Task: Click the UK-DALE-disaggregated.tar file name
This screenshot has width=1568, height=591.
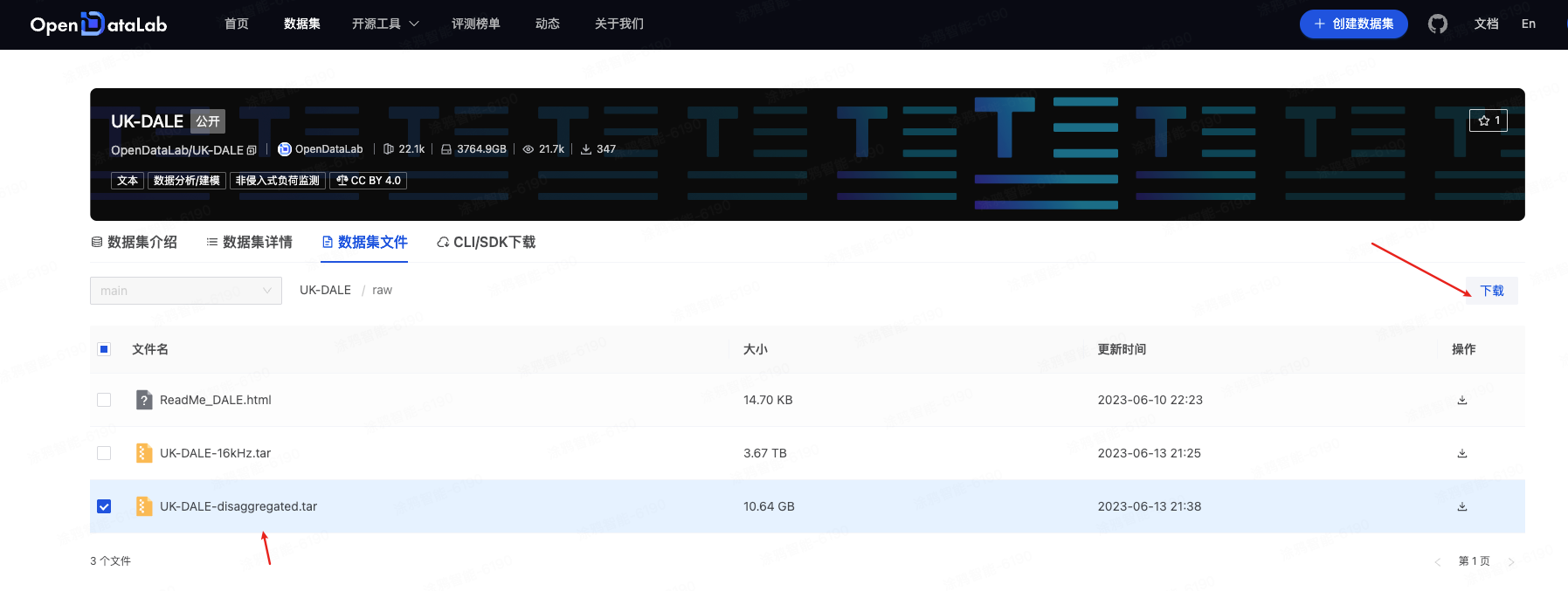Action: 238,506
